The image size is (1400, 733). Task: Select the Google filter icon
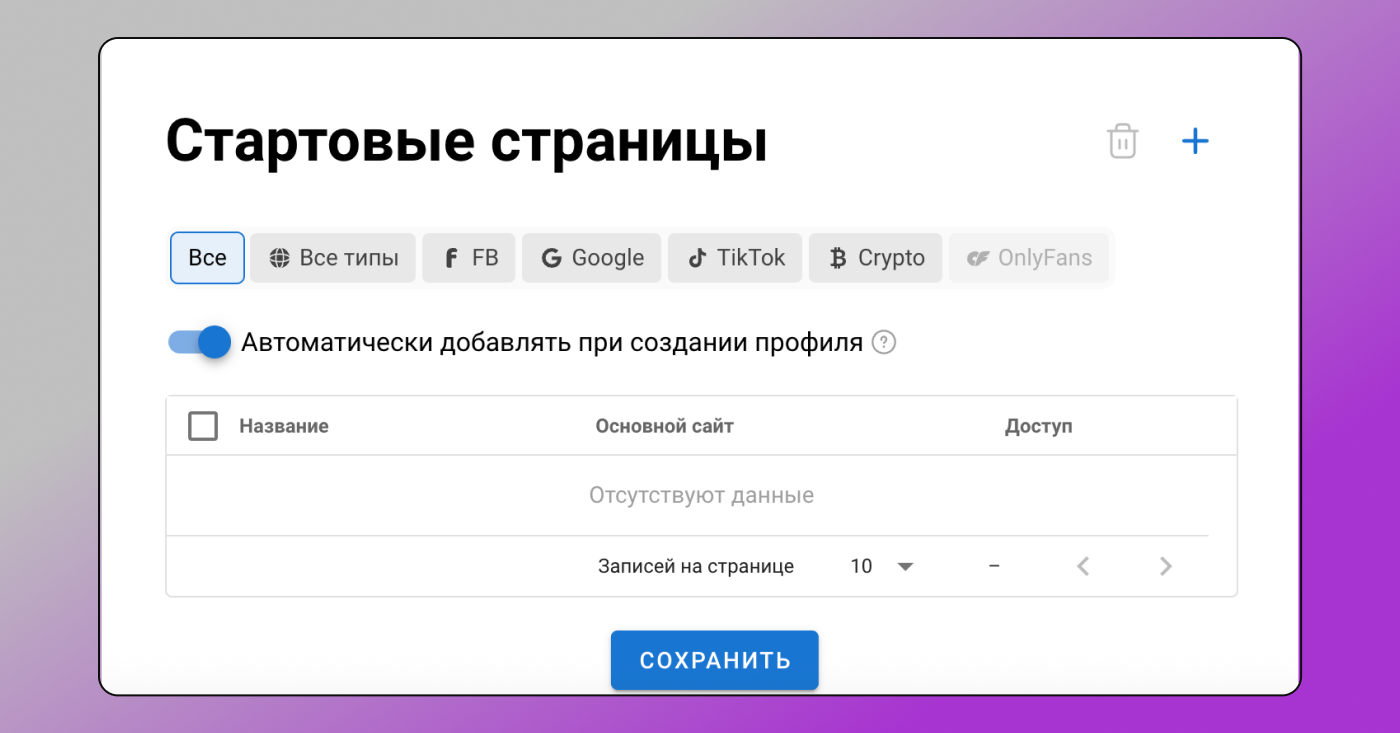551,257
